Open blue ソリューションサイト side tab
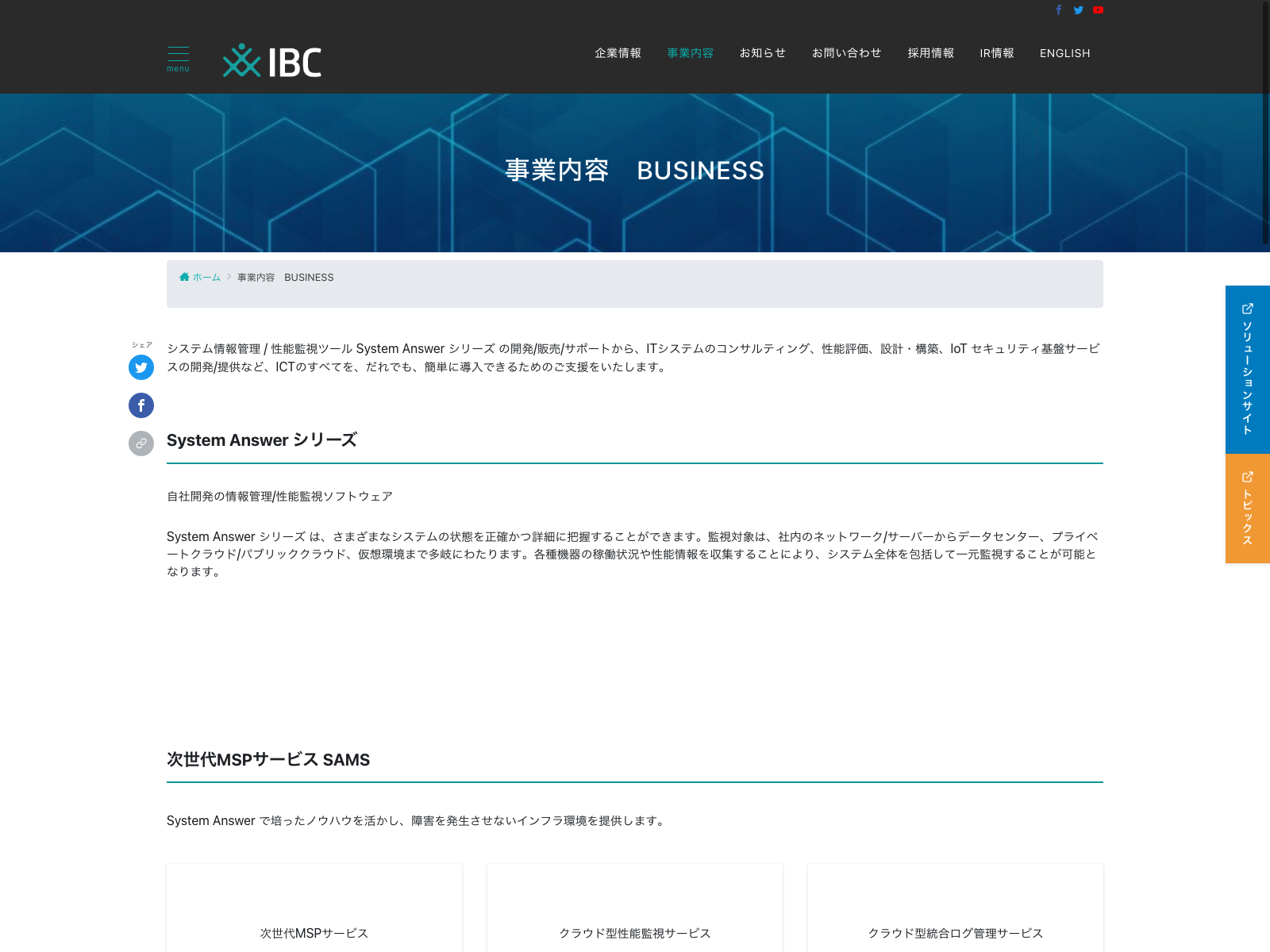Screen dimensions: 1270x952 tap(1247, 370)
